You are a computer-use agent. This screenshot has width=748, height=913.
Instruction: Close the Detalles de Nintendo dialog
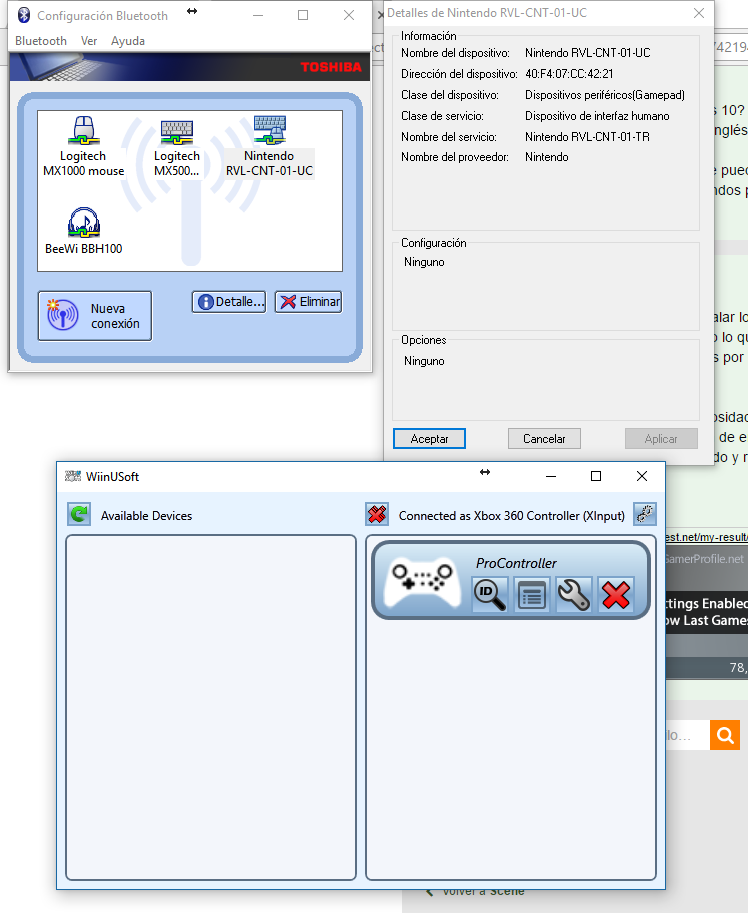pos(699,13)
